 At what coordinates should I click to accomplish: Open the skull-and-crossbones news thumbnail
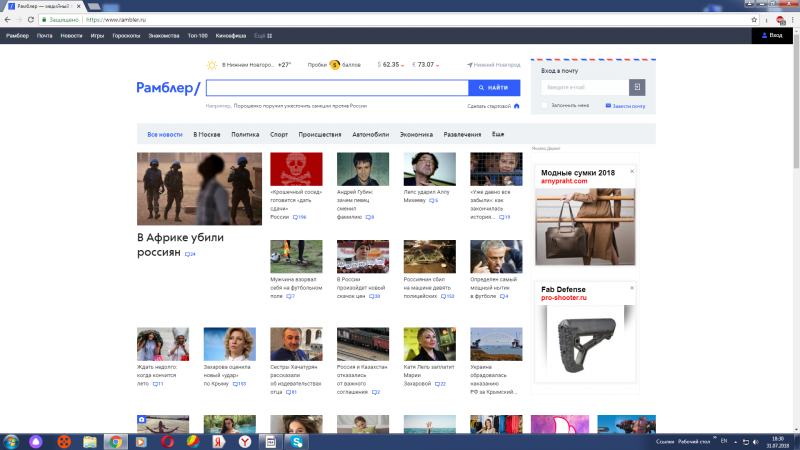coord(296,169)
